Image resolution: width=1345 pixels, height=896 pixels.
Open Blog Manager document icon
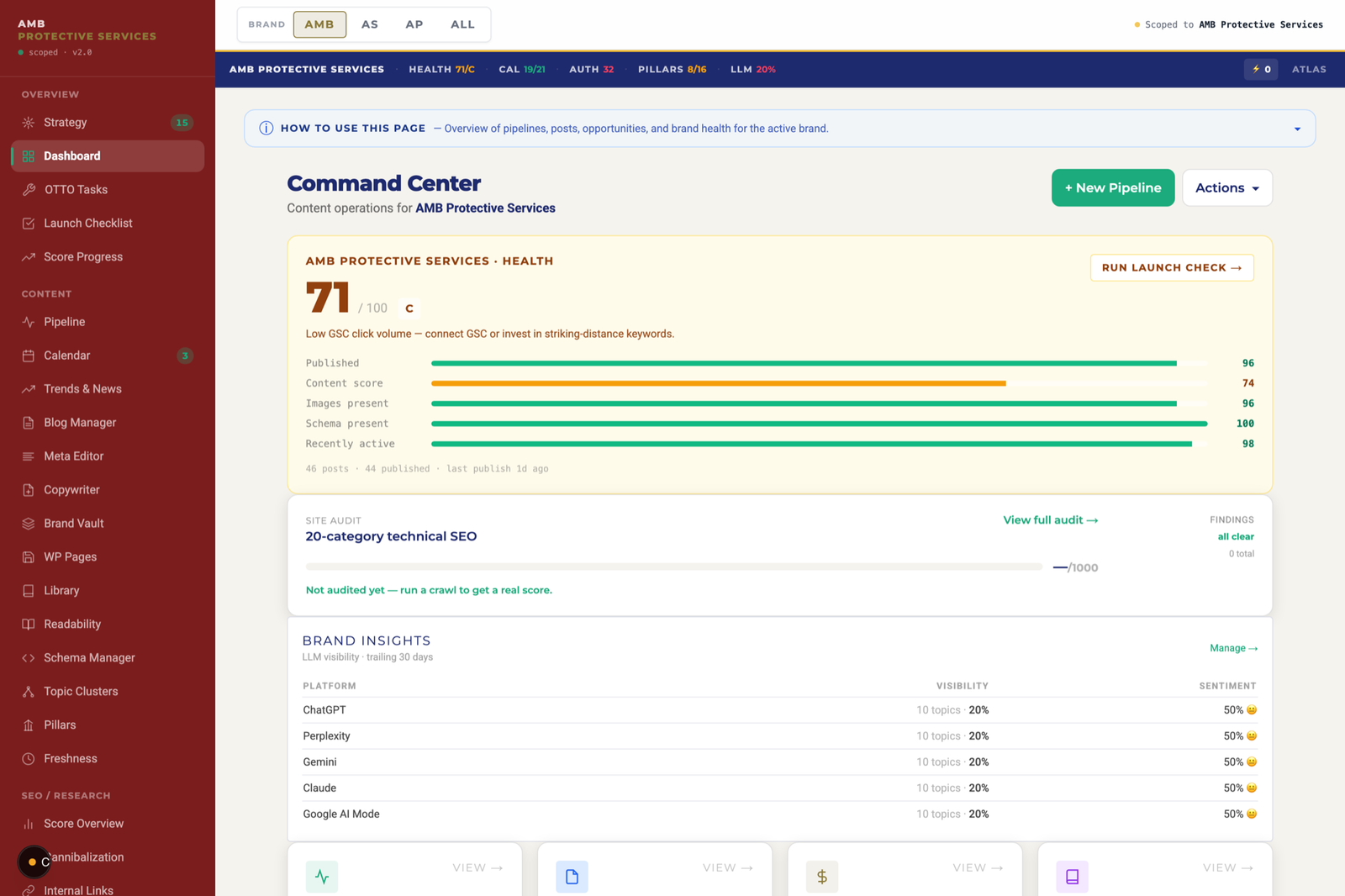[28, 423]
